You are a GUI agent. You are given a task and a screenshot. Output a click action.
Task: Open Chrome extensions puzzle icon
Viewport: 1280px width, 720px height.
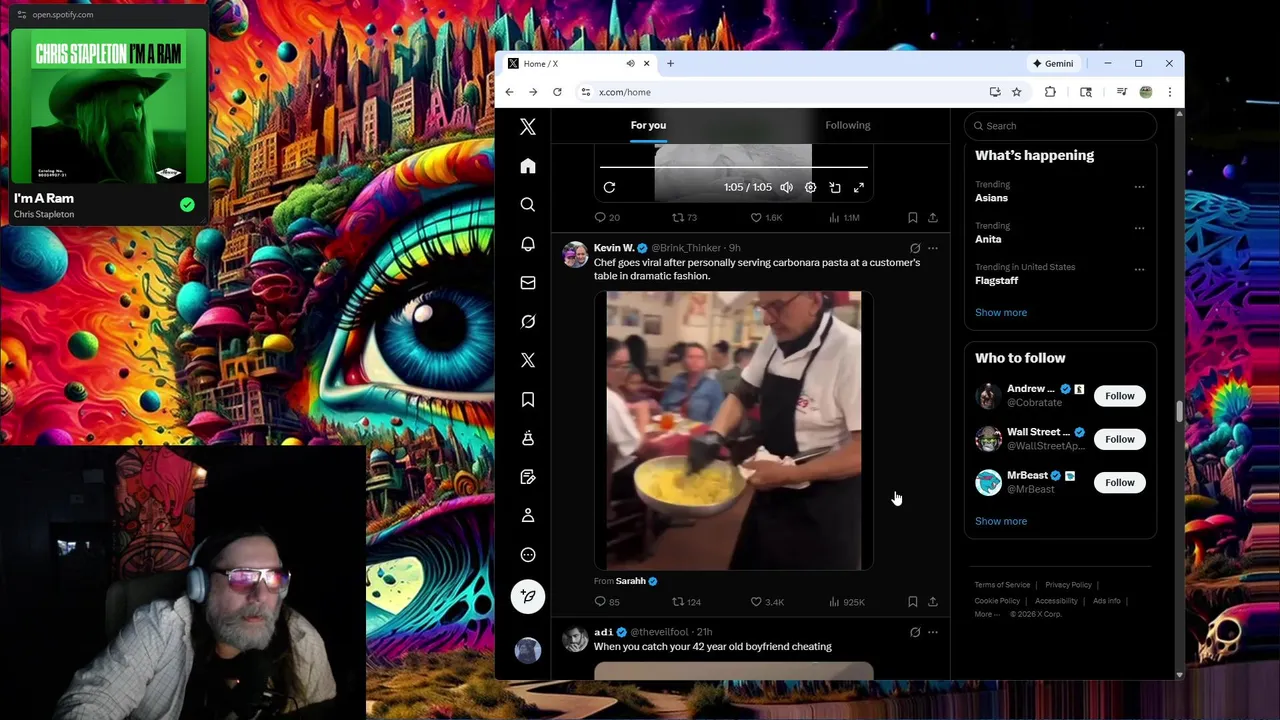(1050, 92)
